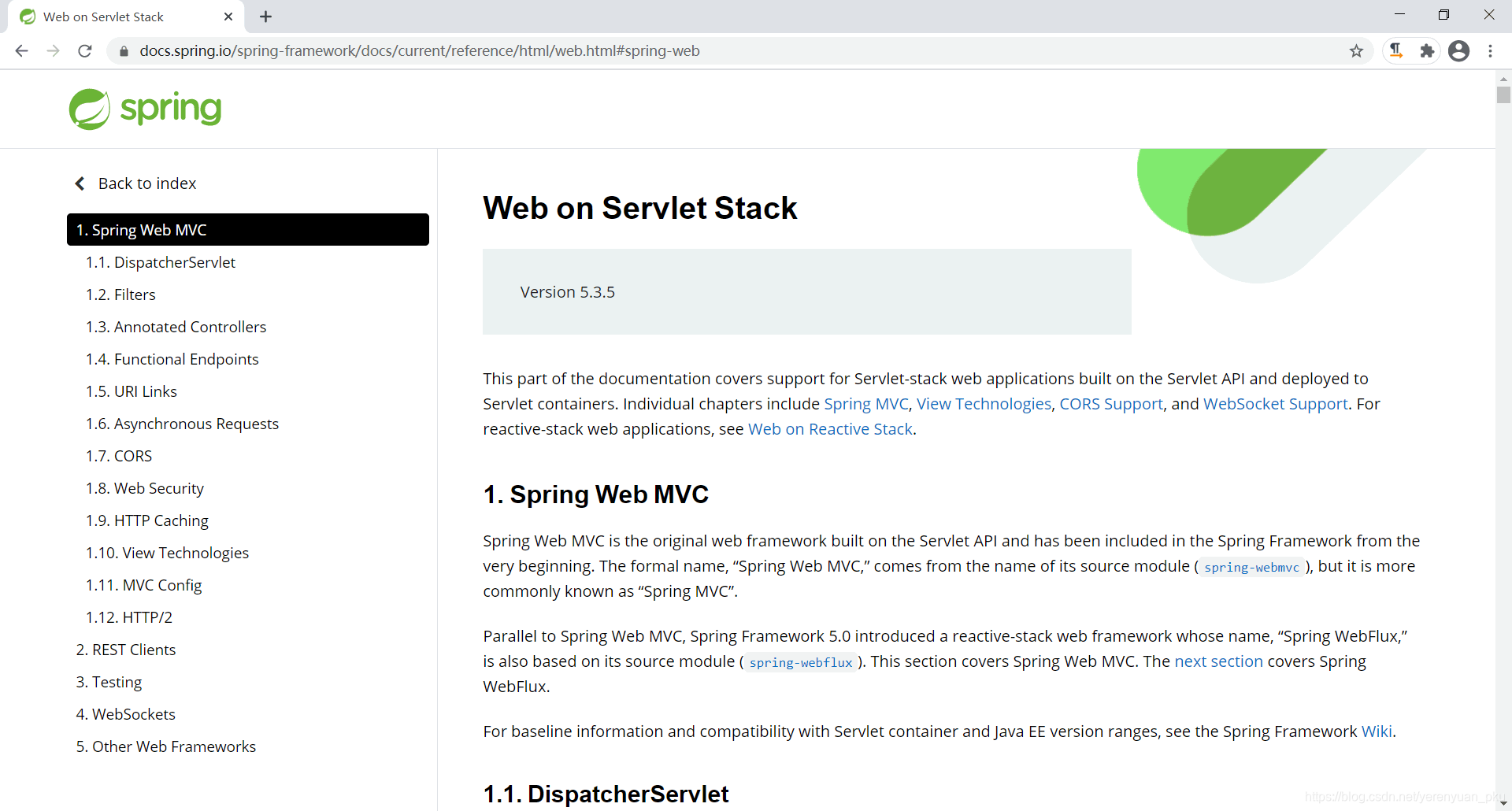The image size is (1512, 811).
Task: Open 2. REST Clients chapter
Action: coord(126,650)
